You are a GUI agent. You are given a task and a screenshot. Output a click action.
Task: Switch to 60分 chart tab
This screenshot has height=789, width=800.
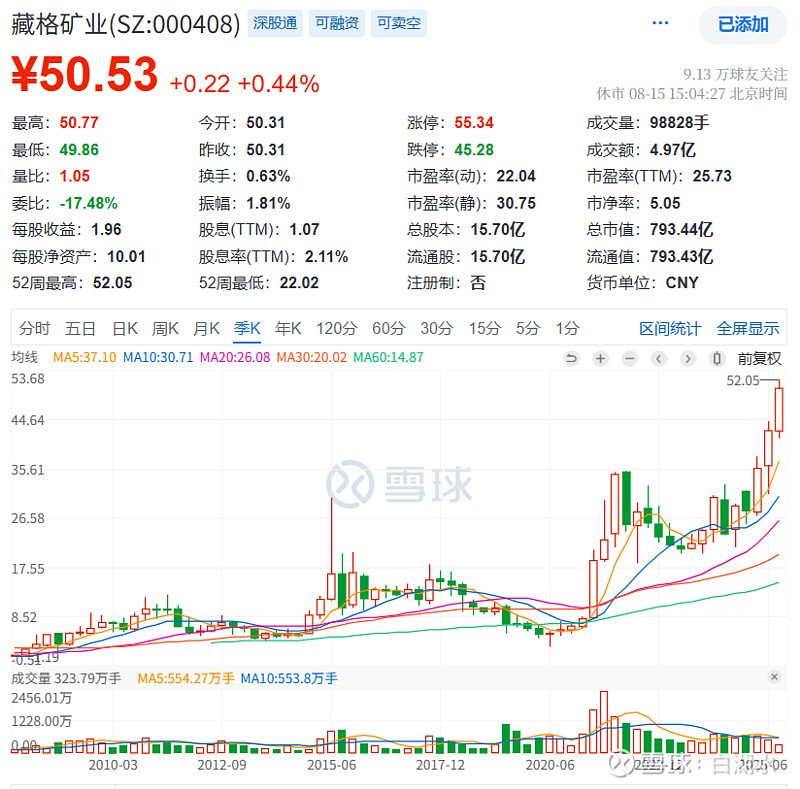pos(389,328)
